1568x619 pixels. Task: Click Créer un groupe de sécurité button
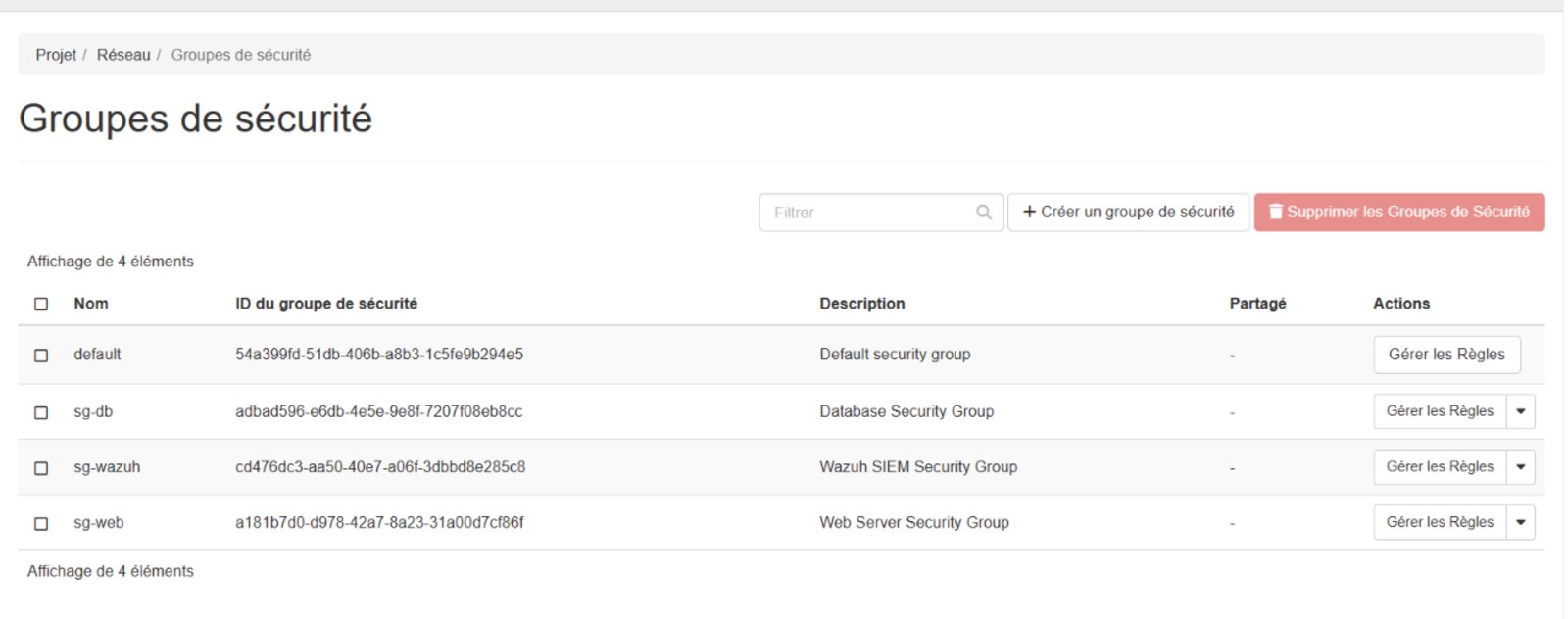(1128, 212)
